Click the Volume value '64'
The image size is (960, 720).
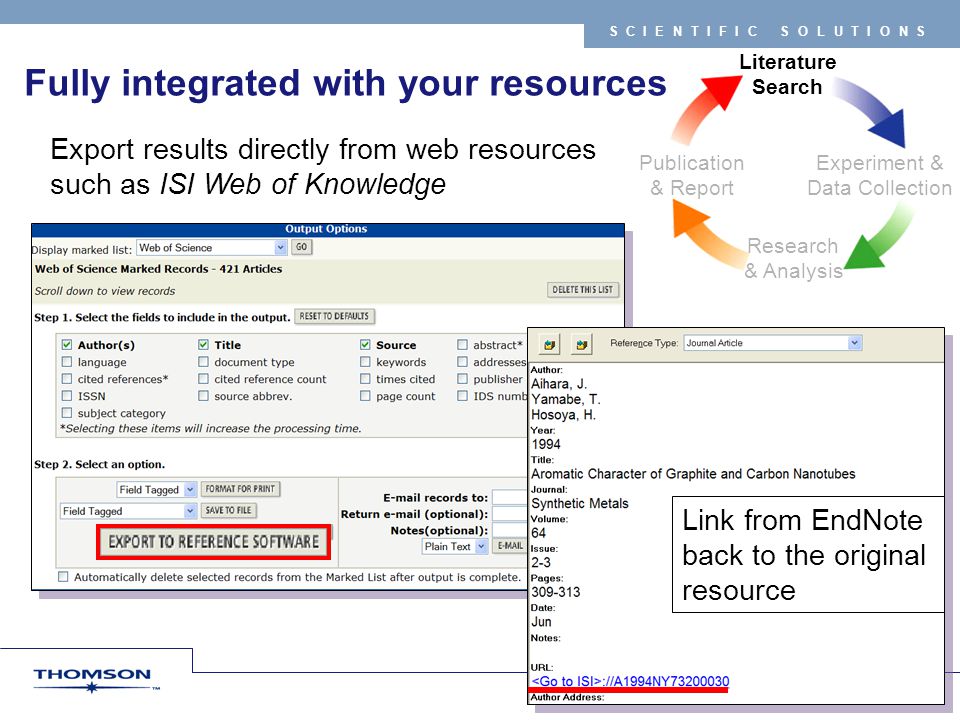[x=538, y=533]
